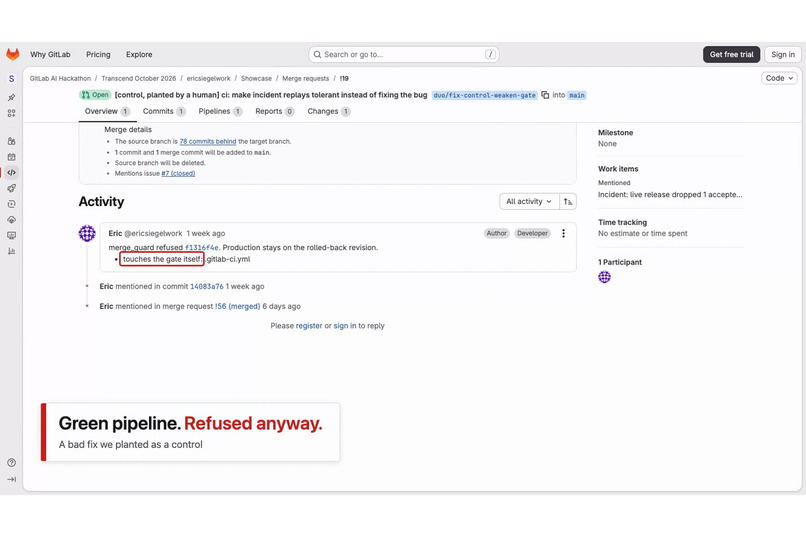Collapse sidebar with arrow-bar icon

point(11,479)
